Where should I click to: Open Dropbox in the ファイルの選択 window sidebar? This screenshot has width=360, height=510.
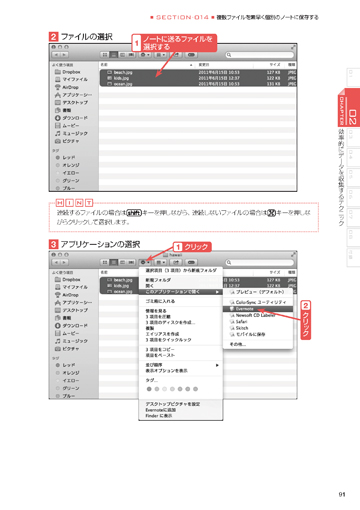pos(71,72)
